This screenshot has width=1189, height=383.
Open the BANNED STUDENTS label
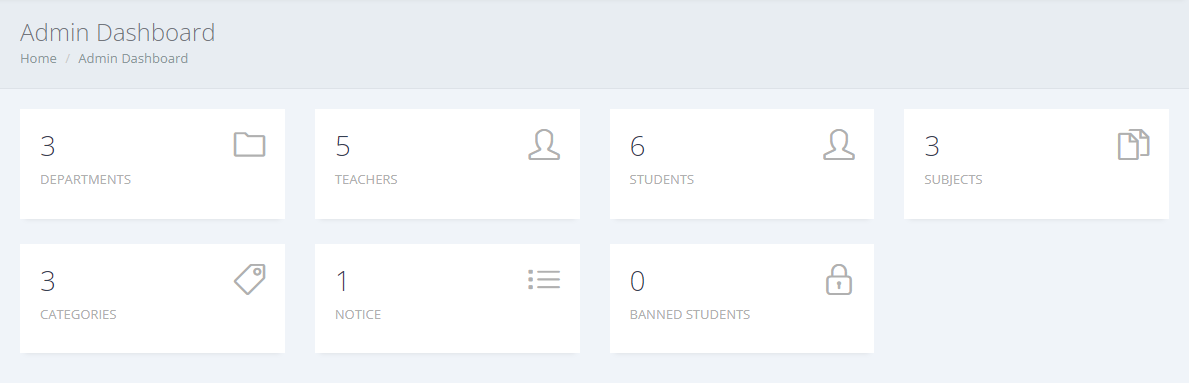690,315
